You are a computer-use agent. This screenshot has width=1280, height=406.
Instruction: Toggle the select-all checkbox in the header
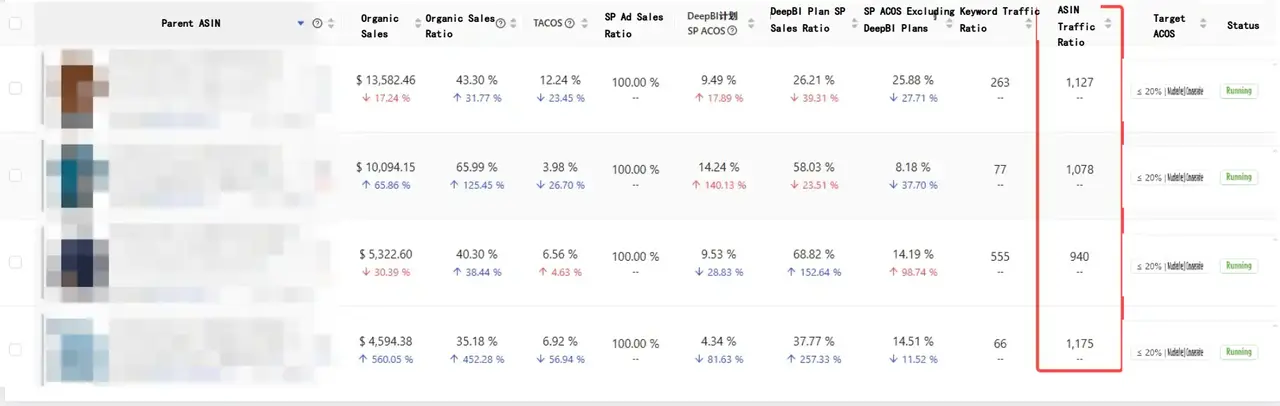[15, 23]
